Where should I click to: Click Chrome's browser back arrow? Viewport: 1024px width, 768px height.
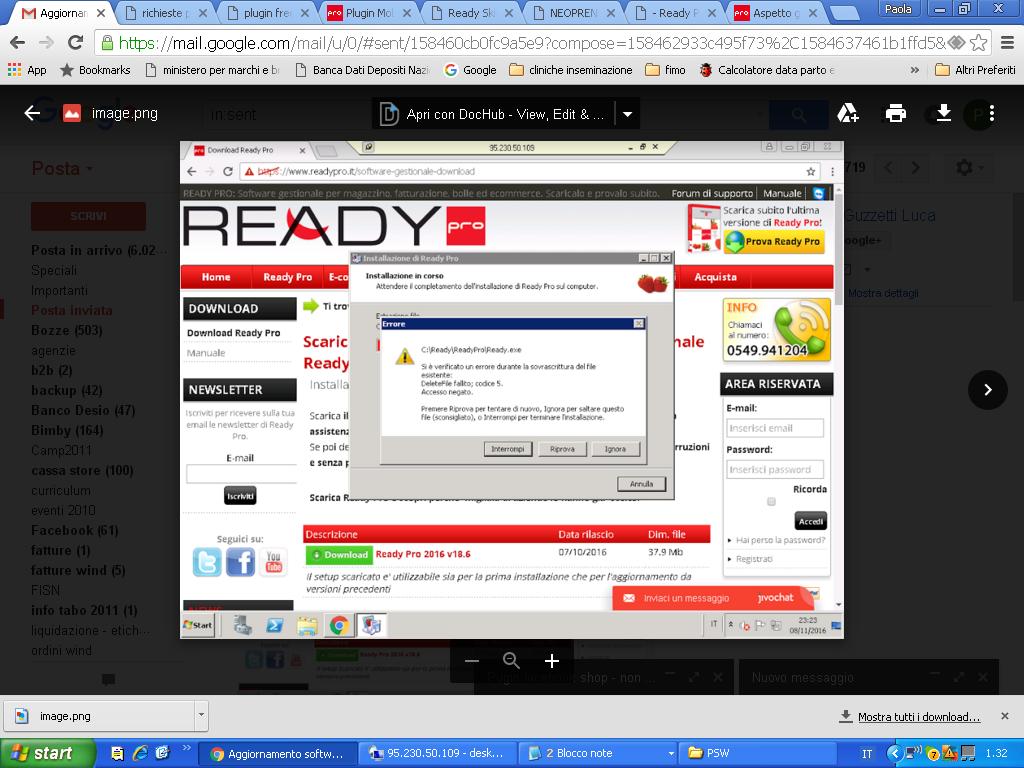(x=18, y=43)
